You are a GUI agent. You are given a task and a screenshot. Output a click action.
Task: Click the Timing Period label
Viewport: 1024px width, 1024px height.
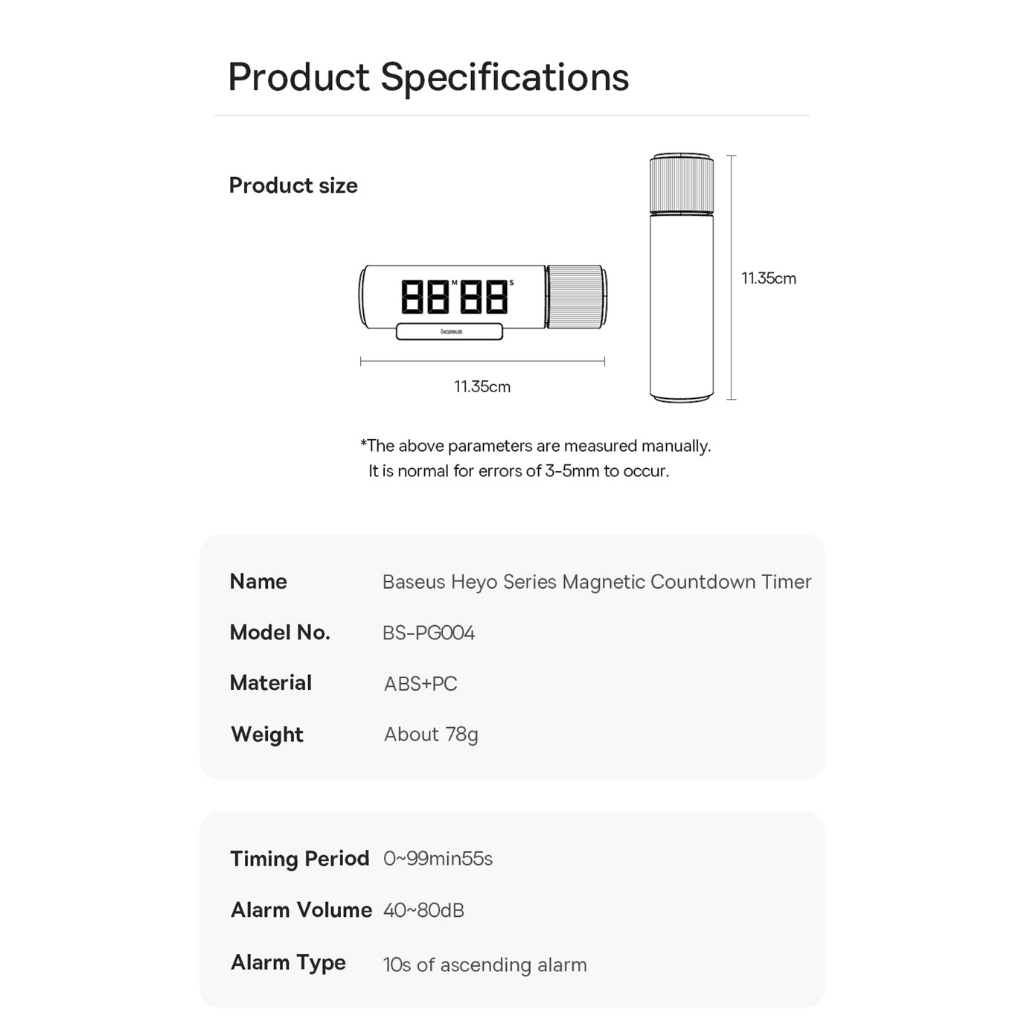click(x=299, y=859)
